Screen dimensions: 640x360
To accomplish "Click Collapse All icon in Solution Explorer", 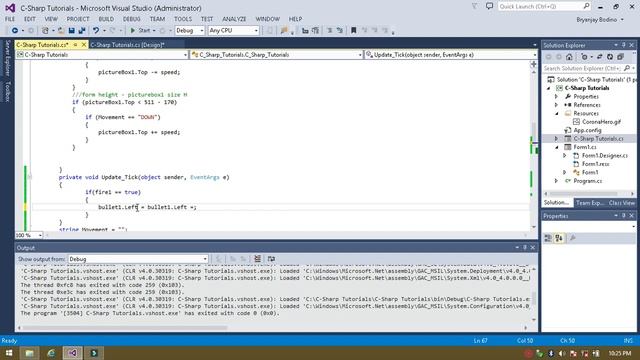I will (620, 57).
